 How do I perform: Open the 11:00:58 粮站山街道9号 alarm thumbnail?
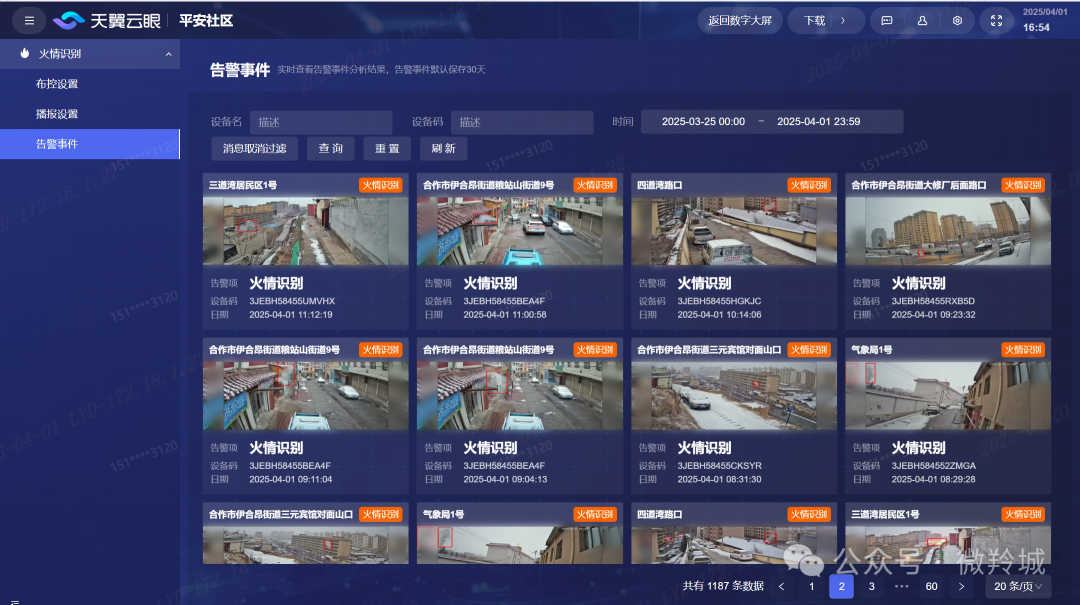[519, 232]
